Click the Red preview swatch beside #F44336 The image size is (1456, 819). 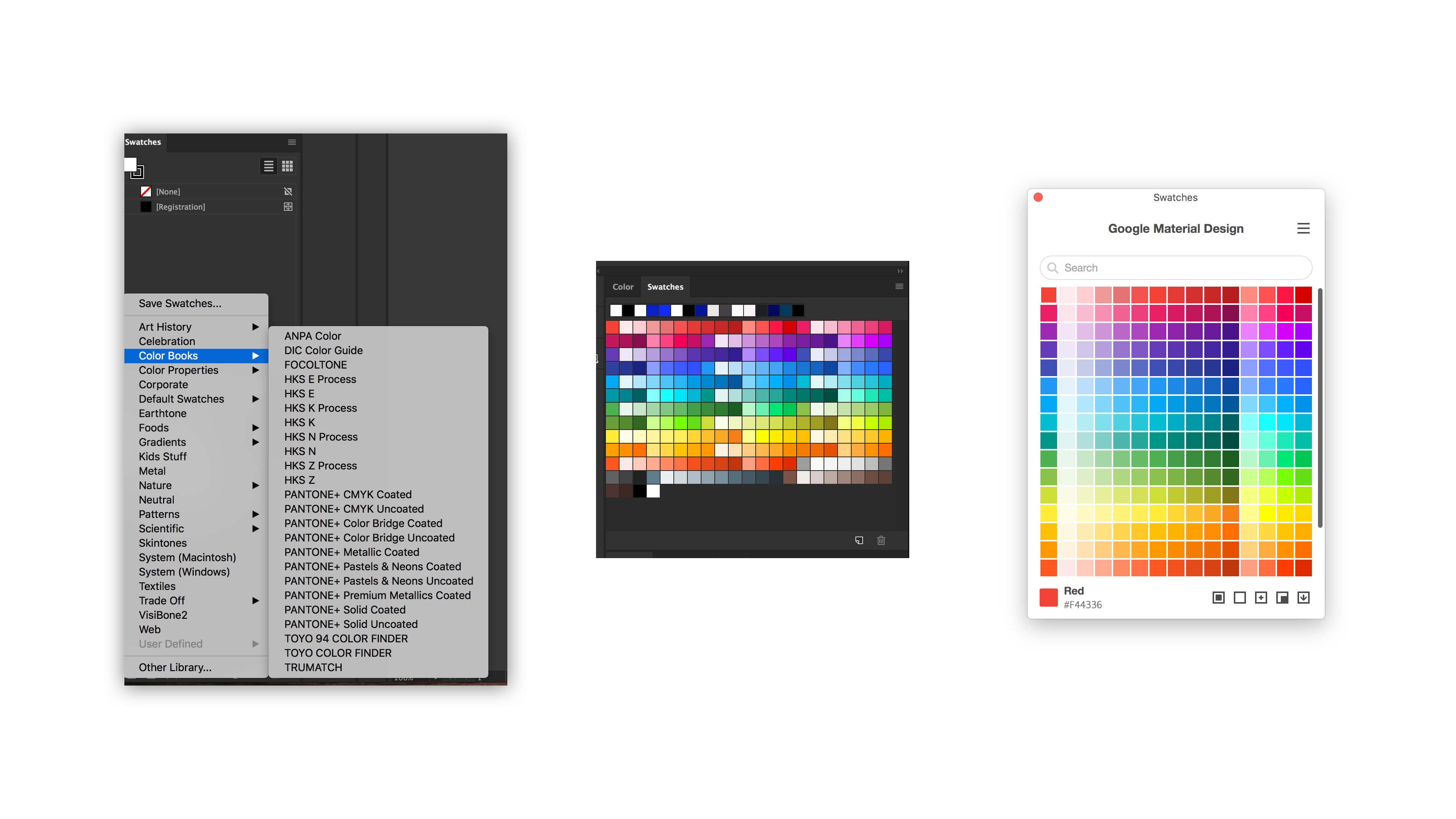coord(1048,598)
